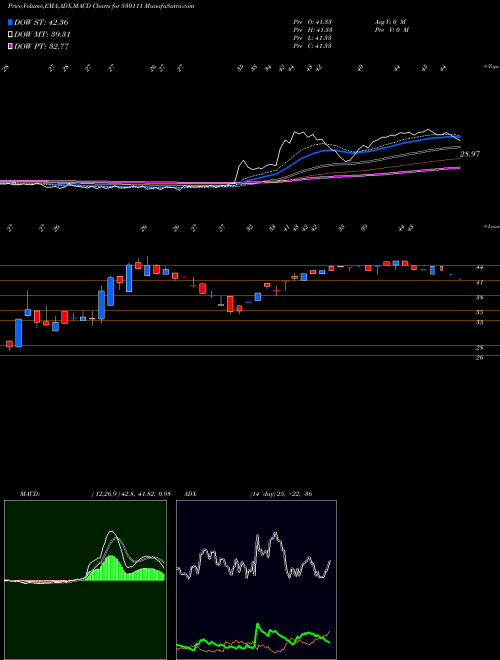Image resolution: width=500 pixels, height=660 pixels.
Task: Click the 'Pre O: 41.33' open value
Action: click(x=312, y=22)
